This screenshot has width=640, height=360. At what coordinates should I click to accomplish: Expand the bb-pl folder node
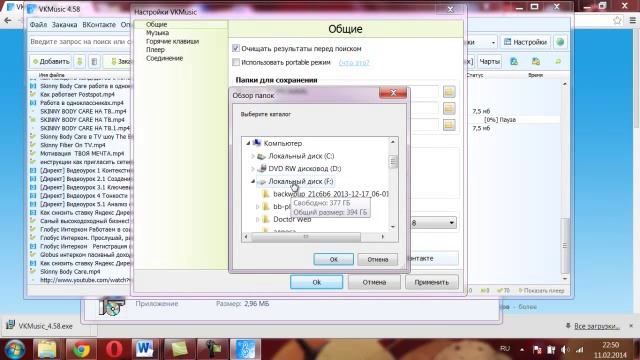(x=258, y=207)
